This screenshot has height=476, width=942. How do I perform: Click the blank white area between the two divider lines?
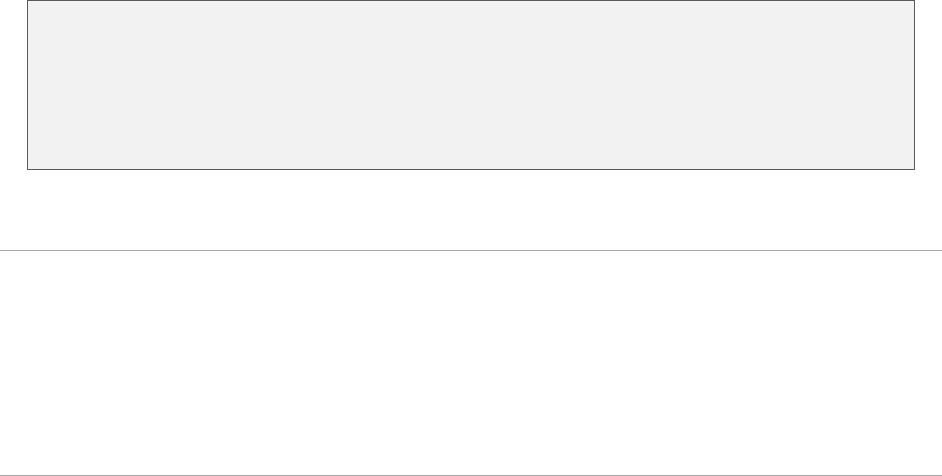[x=470, y=360]
